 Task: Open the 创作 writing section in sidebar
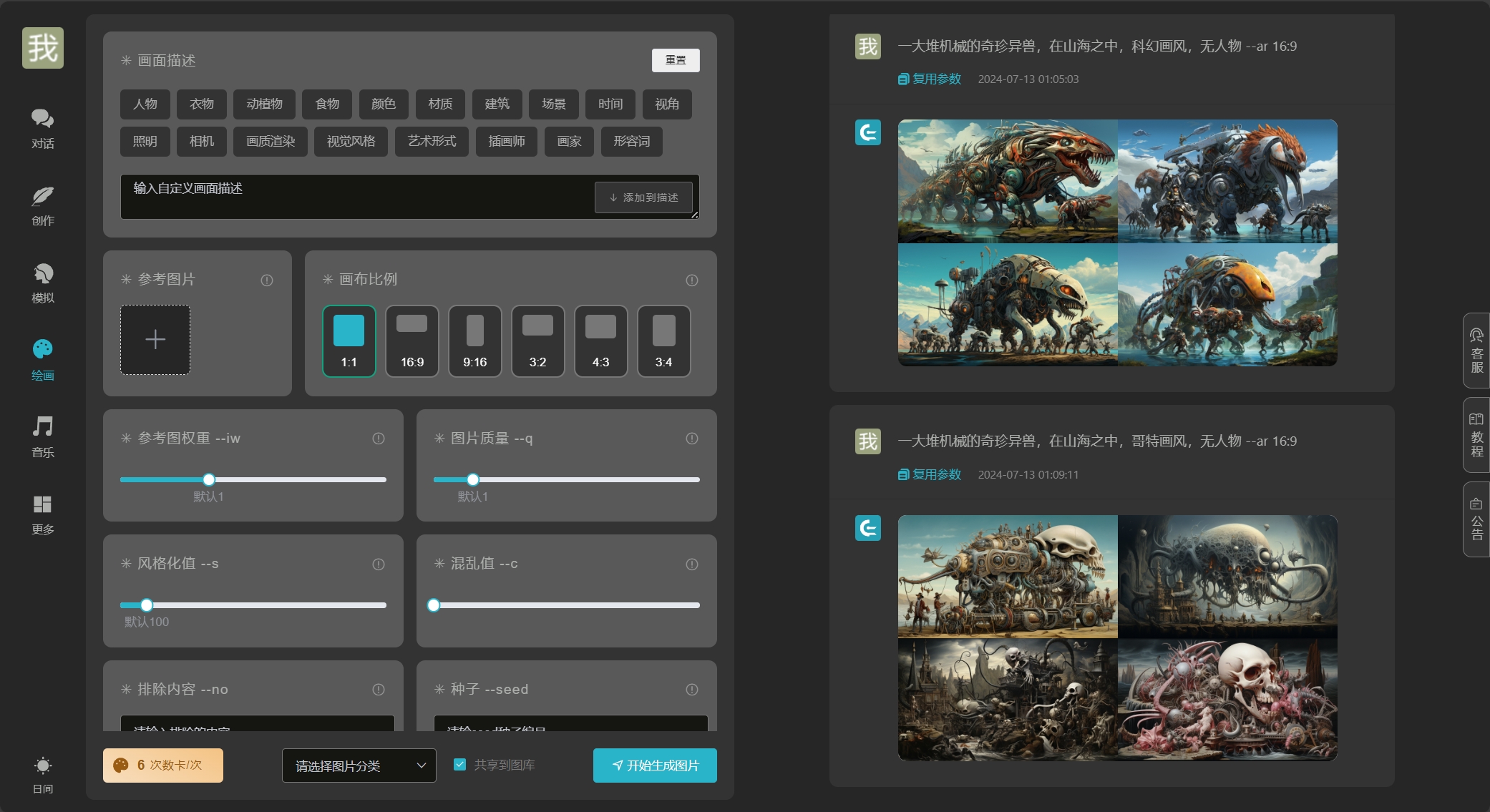click(42, 206)
